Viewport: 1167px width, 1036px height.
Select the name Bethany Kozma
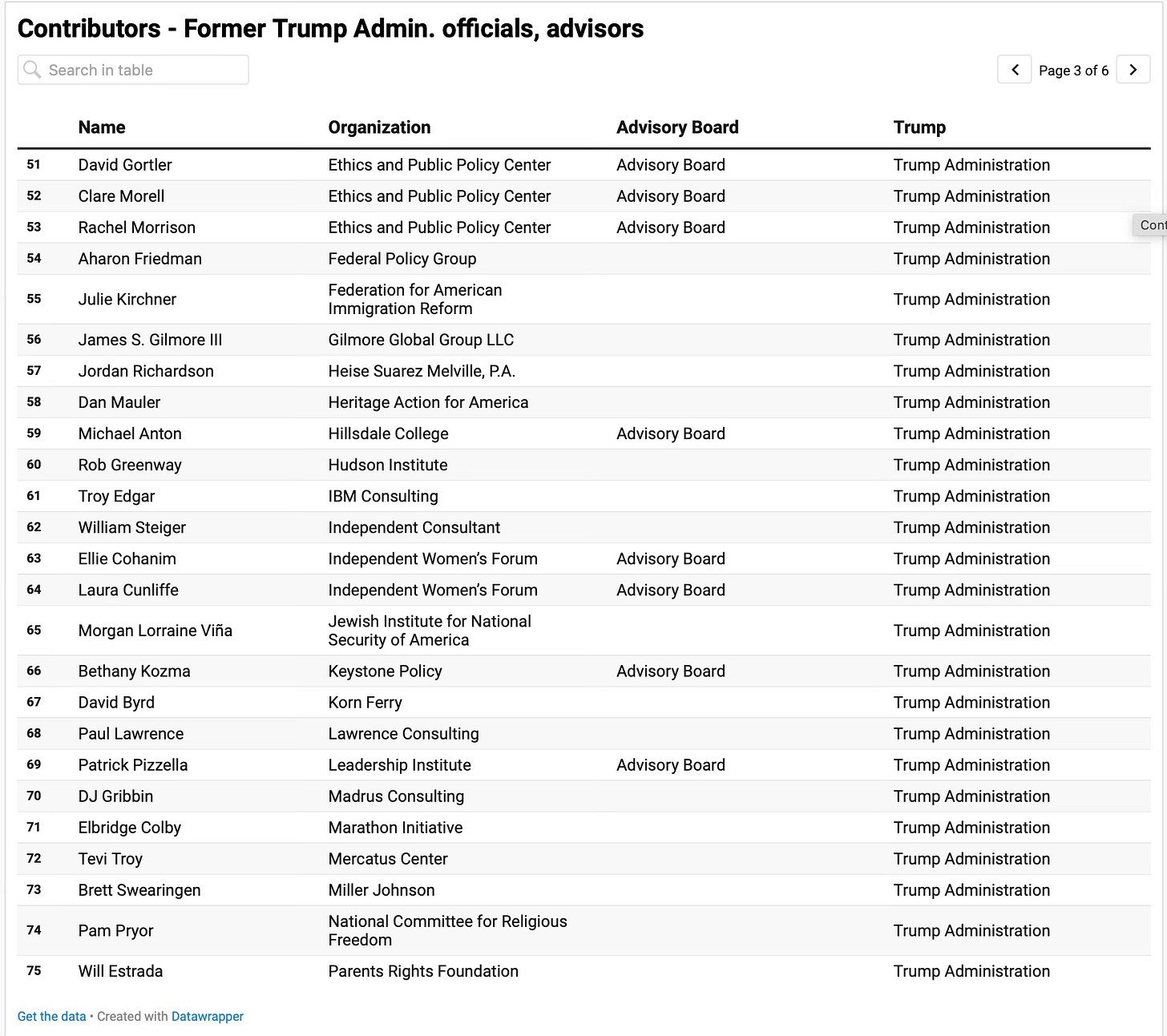[135, 671]
